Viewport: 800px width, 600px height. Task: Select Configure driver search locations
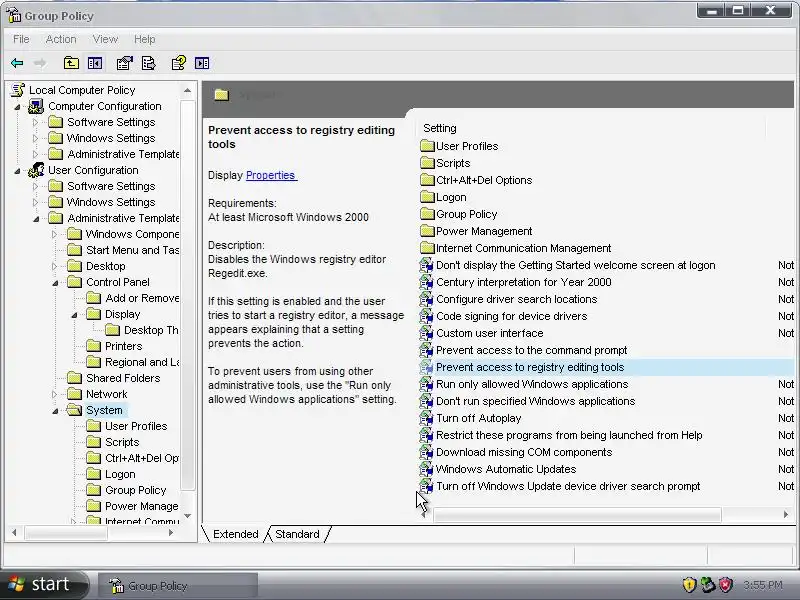(516, 299)
